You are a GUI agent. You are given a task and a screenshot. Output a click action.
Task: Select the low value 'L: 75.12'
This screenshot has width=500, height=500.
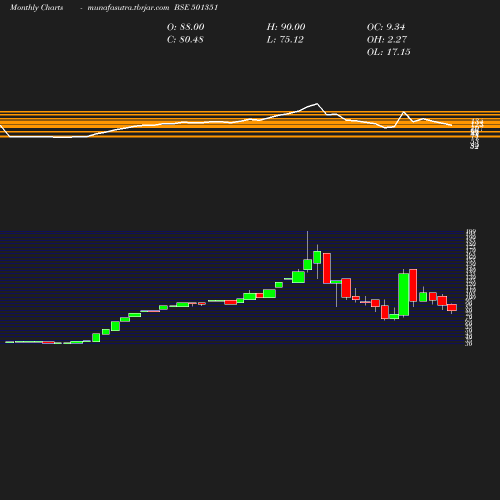(285, 39)
